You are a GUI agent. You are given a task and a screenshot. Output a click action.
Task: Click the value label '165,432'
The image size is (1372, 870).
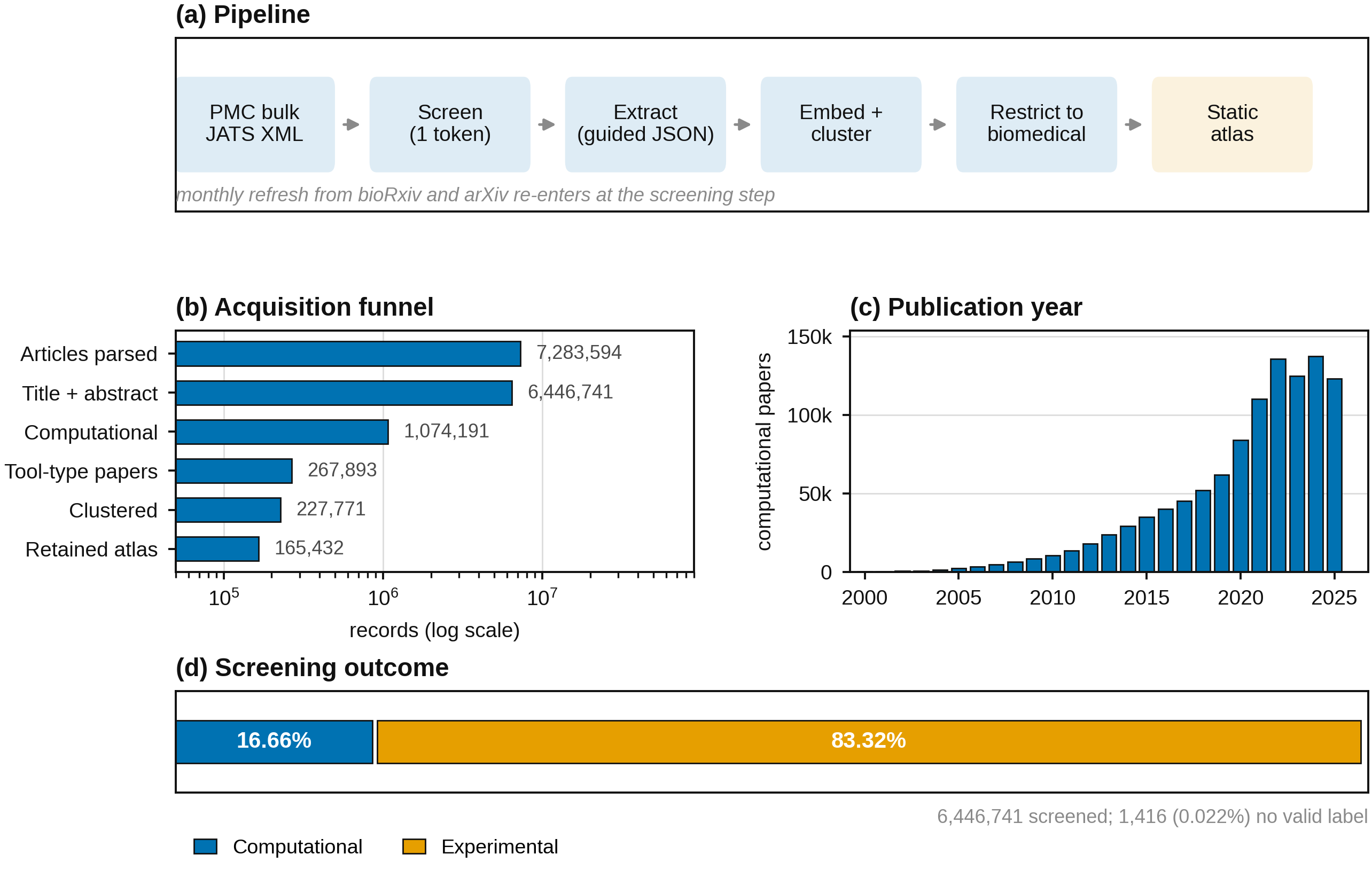click(309, 548)
